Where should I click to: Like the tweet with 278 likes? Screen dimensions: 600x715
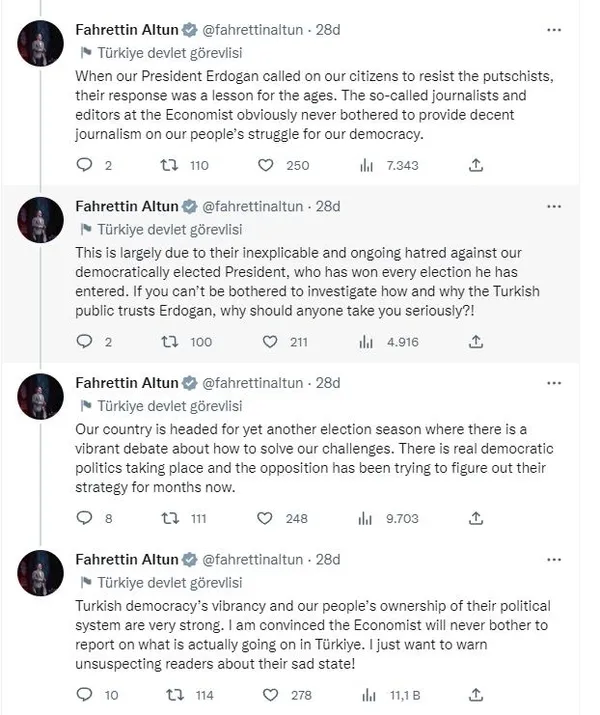[x=266, y=694]
